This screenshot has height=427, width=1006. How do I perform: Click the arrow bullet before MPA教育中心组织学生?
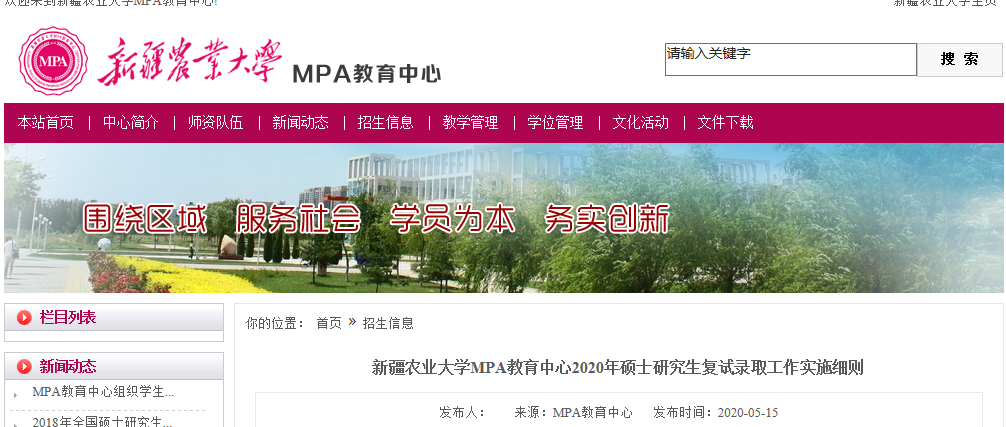click(15, 396)
